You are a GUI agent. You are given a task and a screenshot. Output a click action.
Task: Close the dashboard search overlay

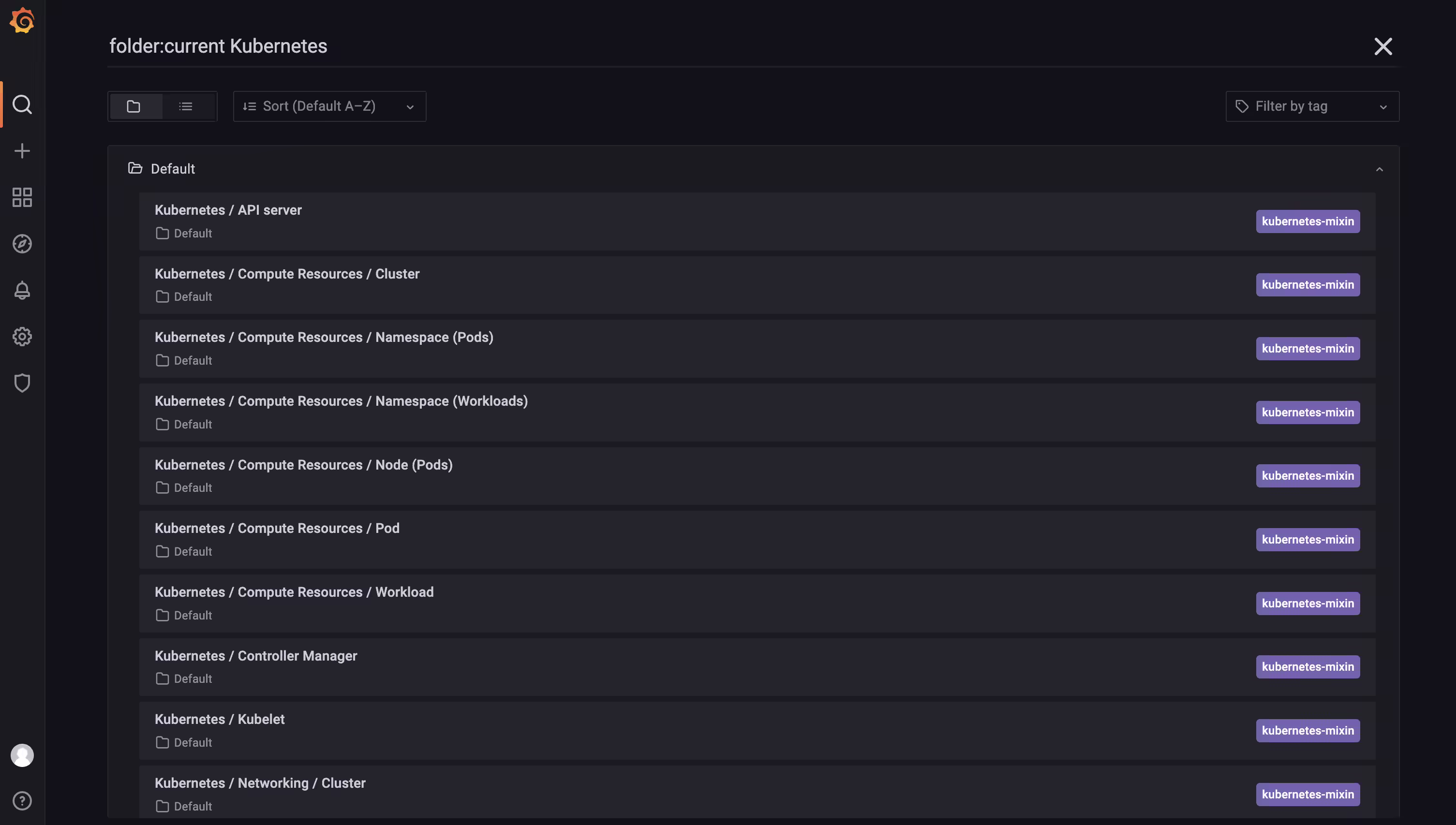[1383, 46]
